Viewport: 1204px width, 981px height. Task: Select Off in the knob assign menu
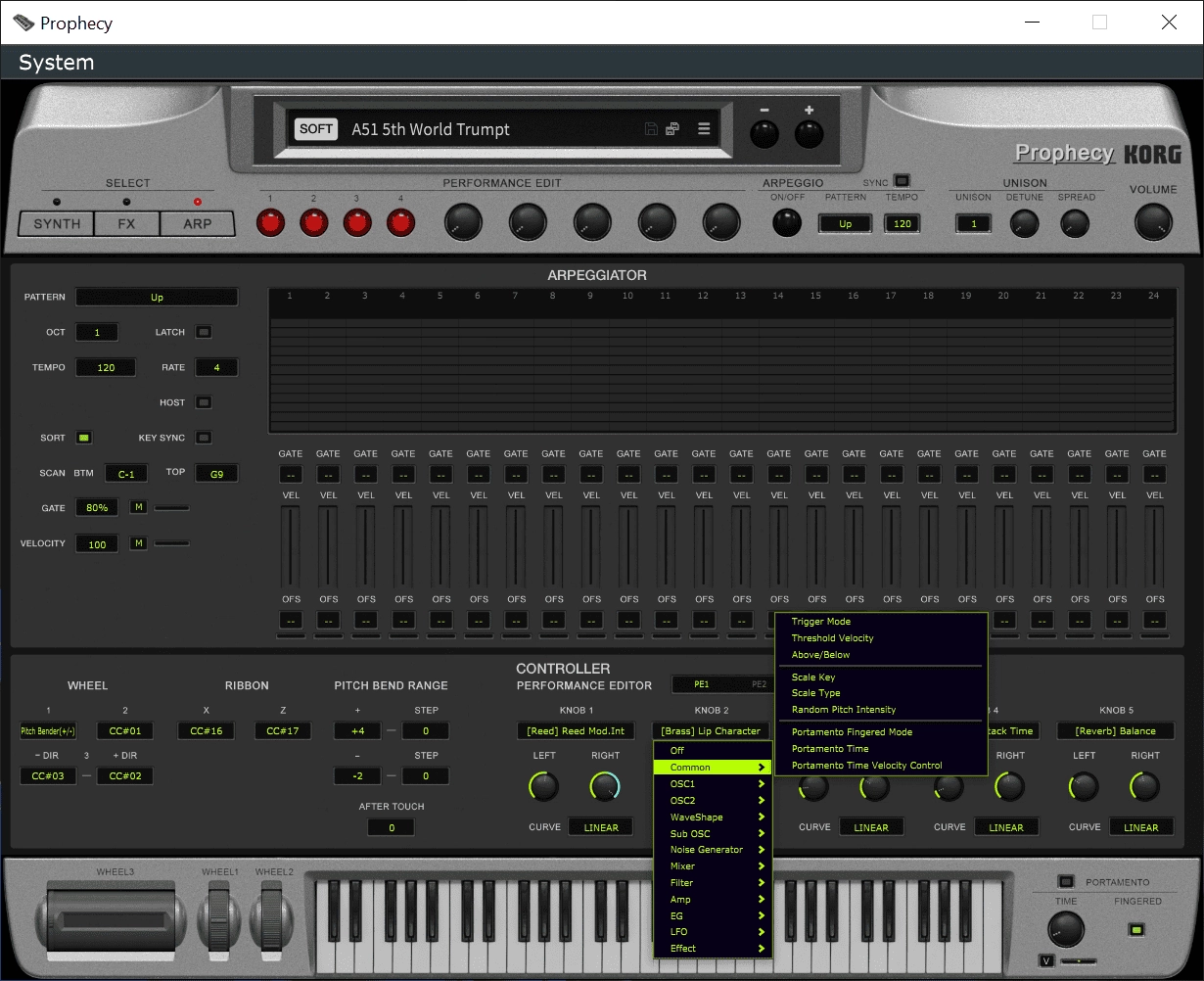[x=713, y=750]
